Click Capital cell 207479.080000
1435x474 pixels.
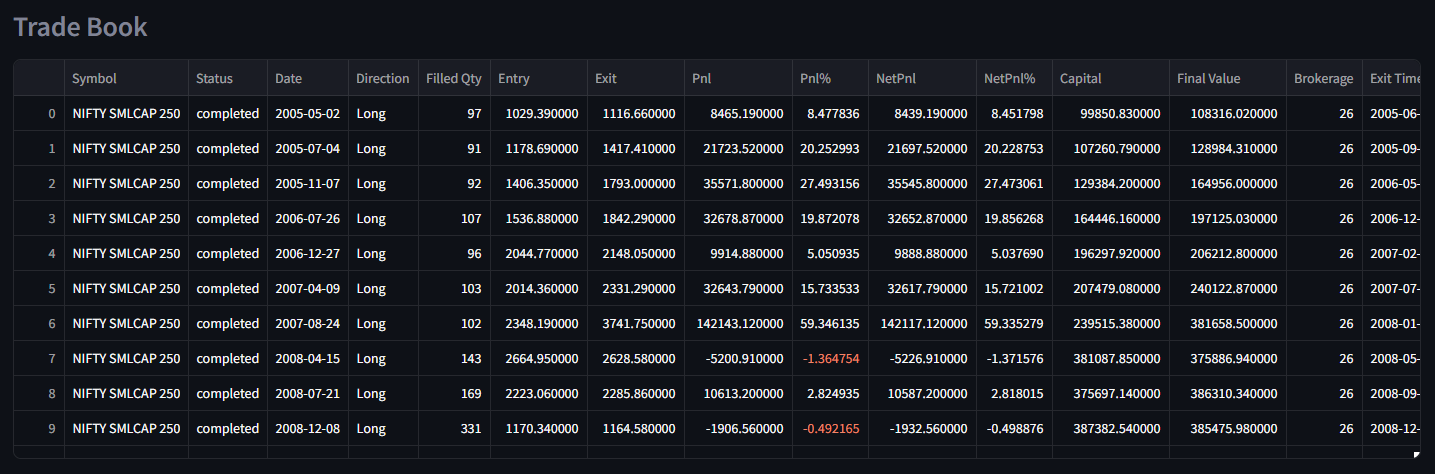click(1110, 289)
